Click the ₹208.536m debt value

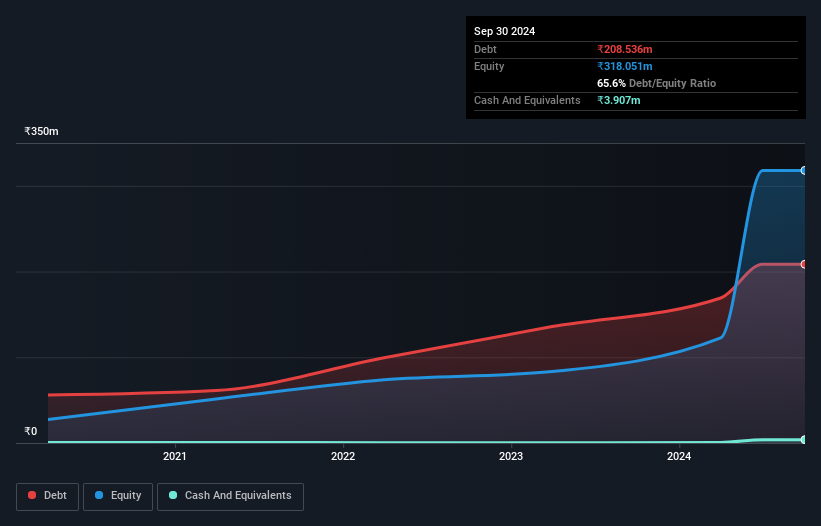click(x=625, y=49)
